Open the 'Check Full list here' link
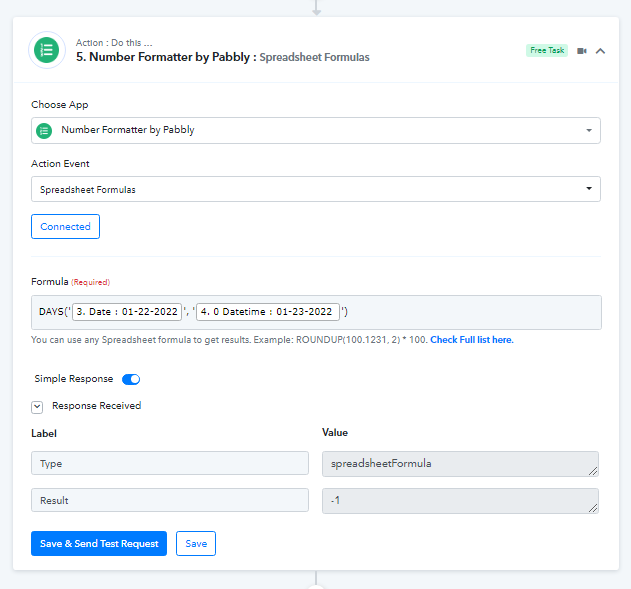Screen dimensions: 631x589 coord(472,340)
